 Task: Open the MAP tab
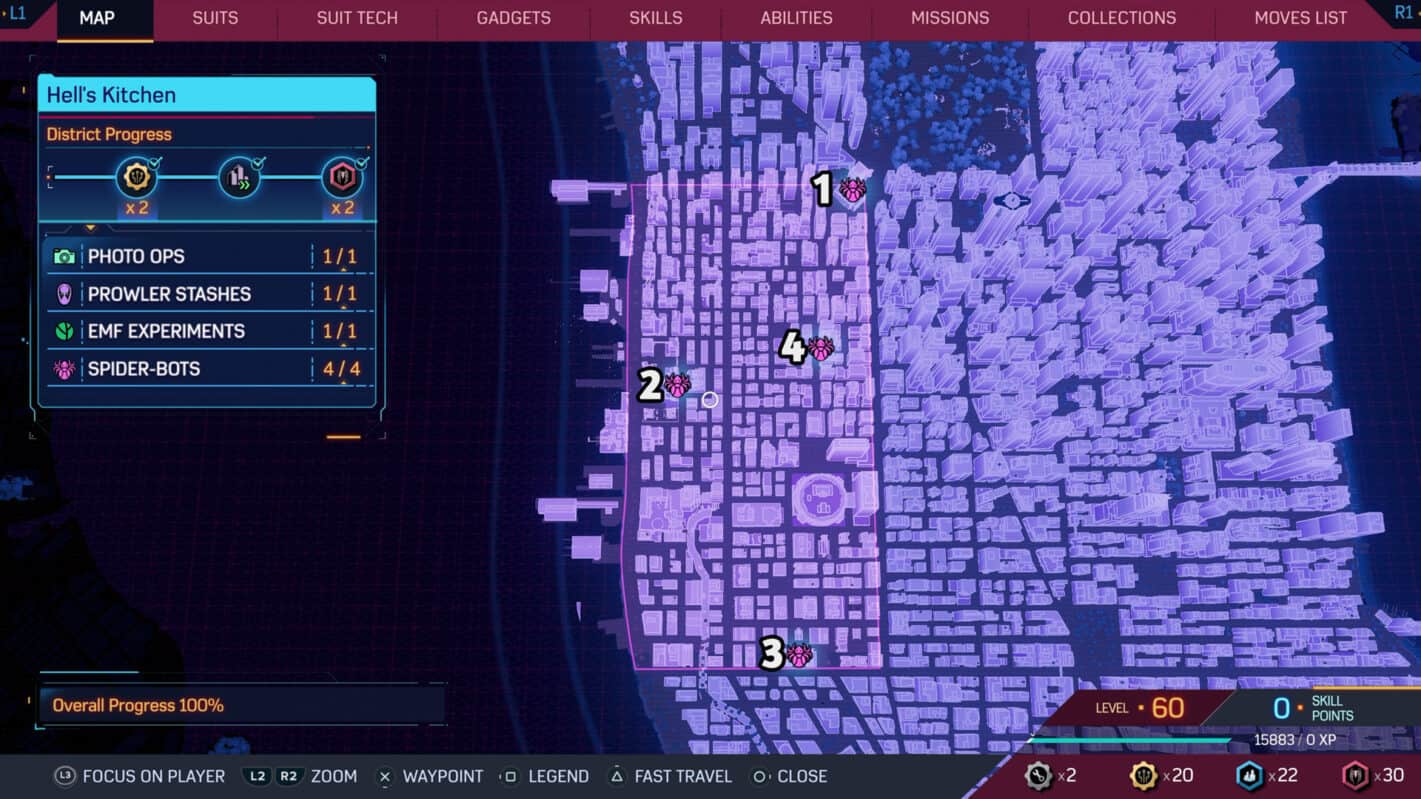tap(97, 18)
